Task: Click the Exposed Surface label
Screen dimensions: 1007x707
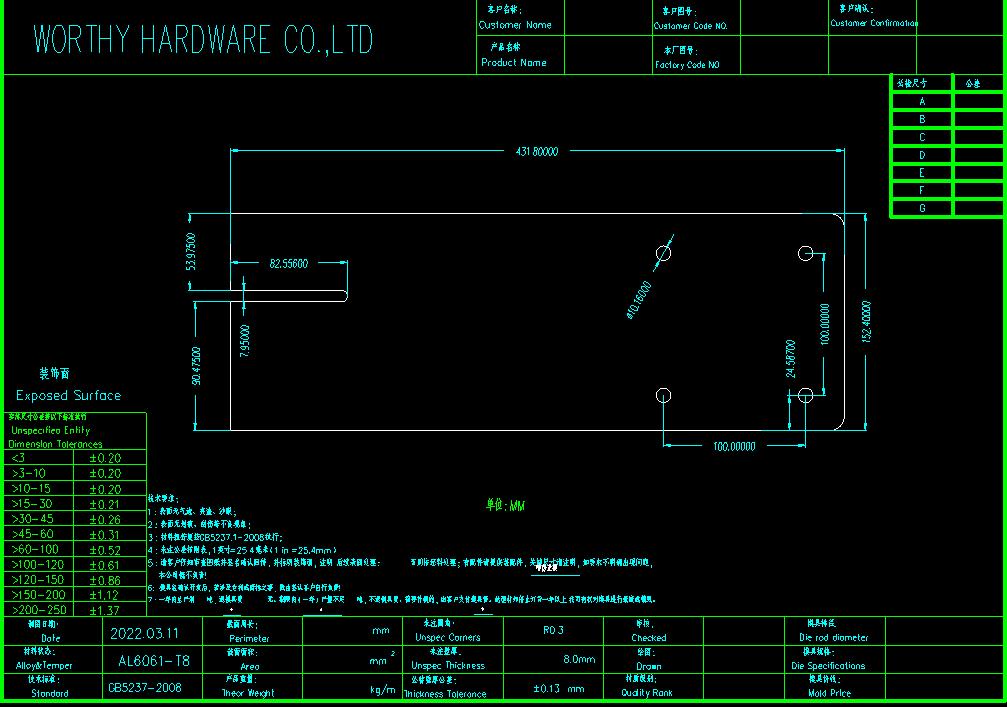Action: tap(68, 395)
